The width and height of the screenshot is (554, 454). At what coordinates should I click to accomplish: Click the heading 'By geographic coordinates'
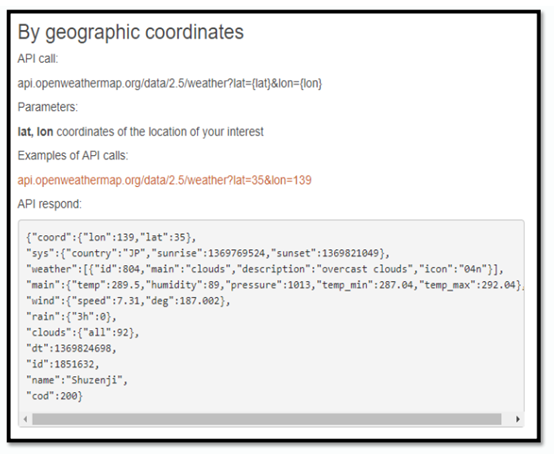pyautogui.click(x=131, y=33)
